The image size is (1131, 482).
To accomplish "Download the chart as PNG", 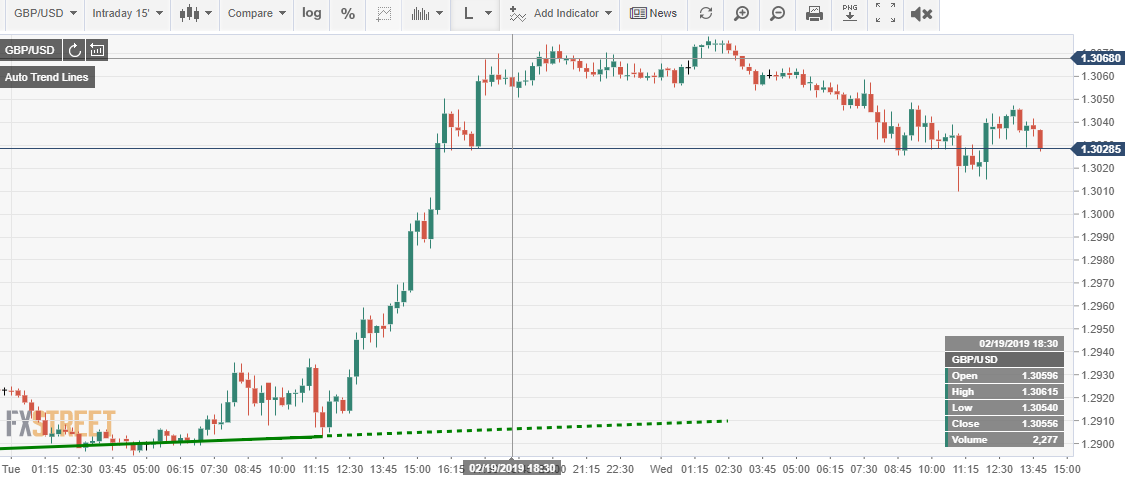I will pos(850,14).
